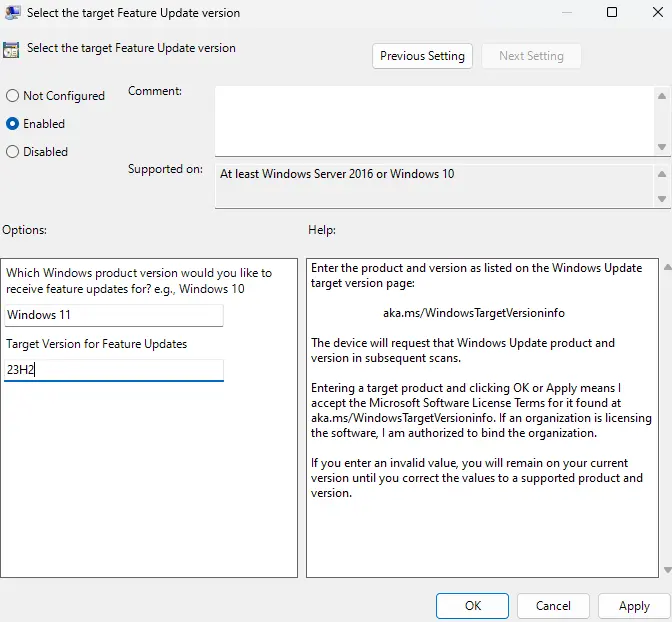The width and height of the screenshot is (672, 622).
Task: Click the policy setting icon beside heading
Action: 11,50
